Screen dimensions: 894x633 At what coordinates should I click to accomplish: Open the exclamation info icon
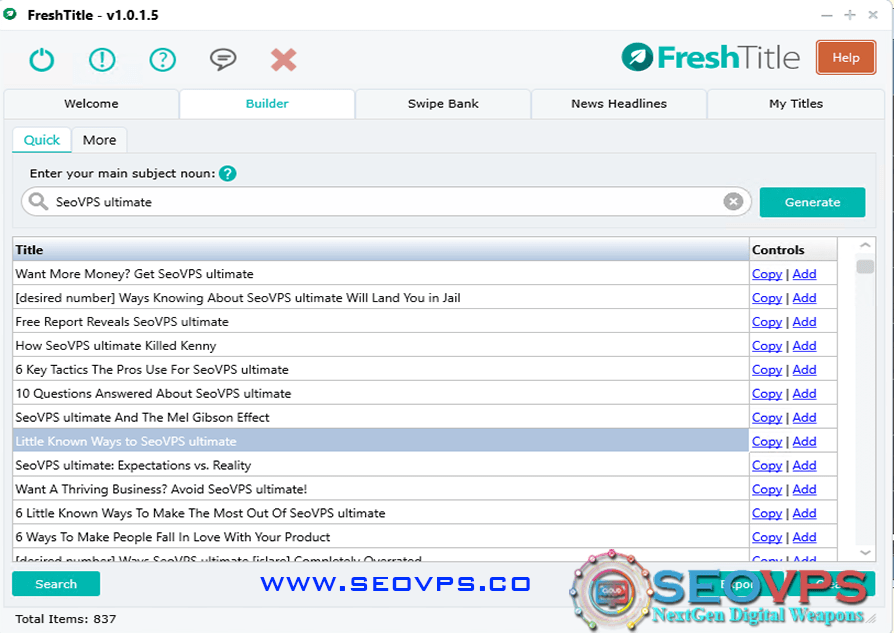point(102,59)
